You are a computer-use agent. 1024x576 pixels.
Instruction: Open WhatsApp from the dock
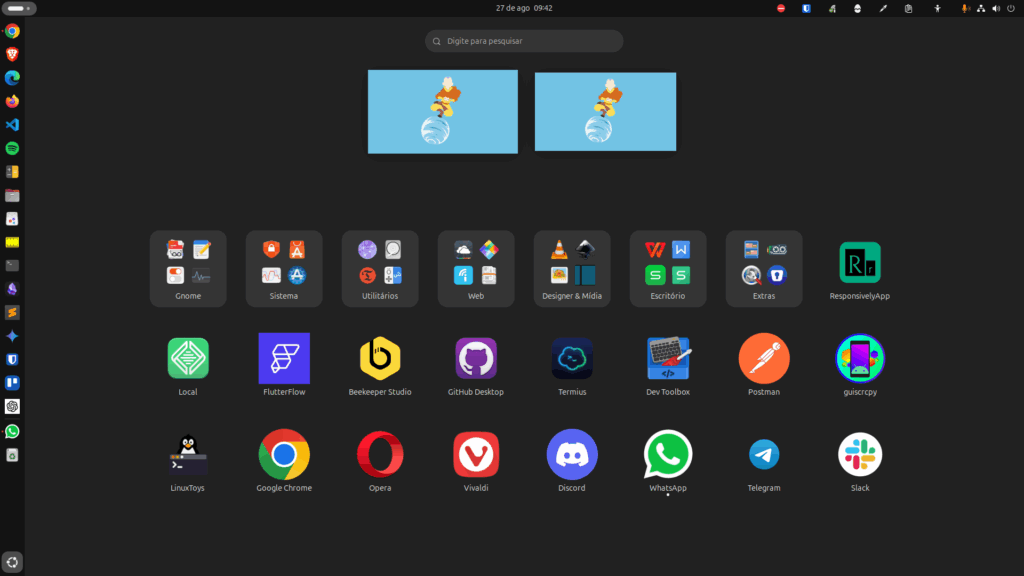12,431
